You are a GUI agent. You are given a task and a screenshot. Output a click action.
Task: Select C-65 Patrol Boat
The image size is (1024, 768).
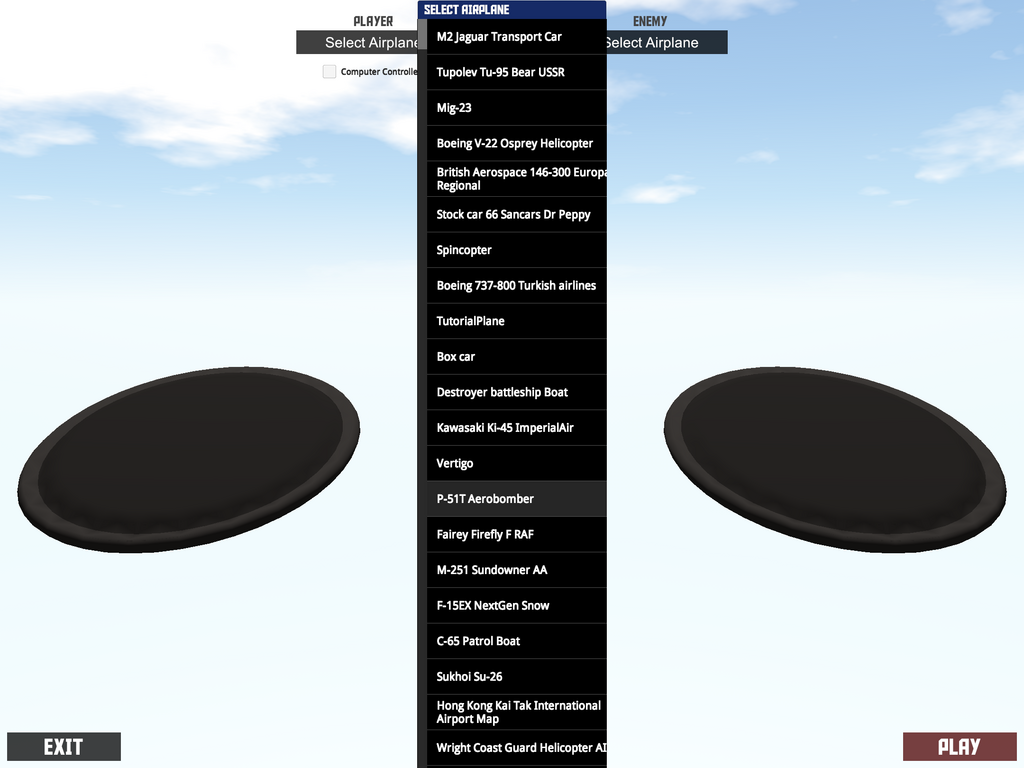pyautogui.click(x=517, y=641)
